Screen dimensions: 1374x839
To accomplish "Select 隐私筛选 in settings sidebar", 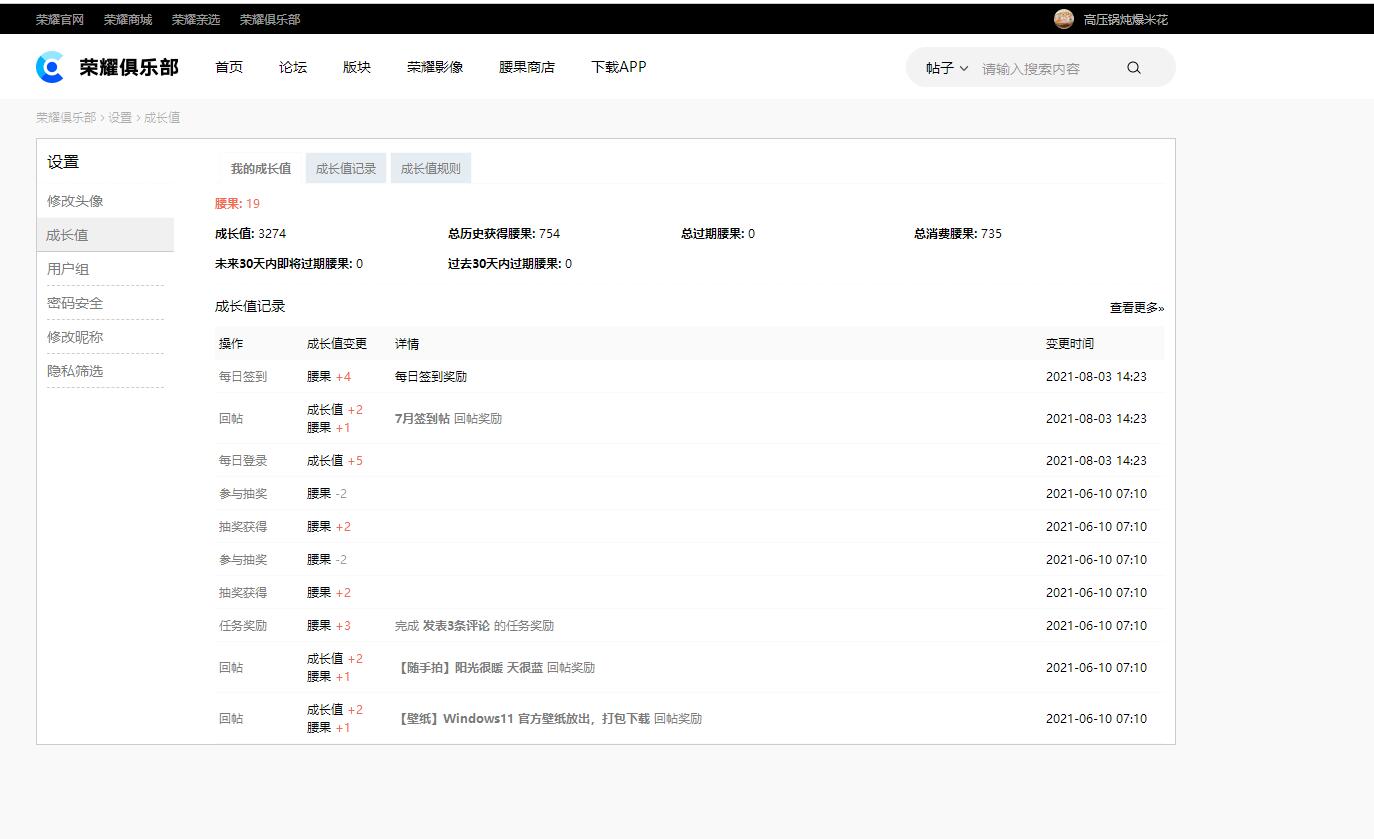I will 75,371.
